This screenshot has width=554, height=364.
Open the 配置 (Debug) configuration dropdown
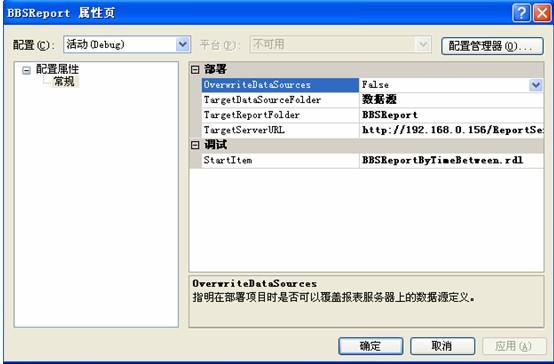(183, 45)
